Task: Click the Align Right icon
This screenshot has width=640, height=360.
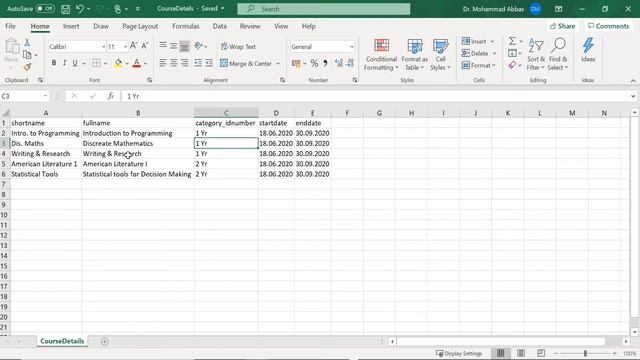Action: pyautogui.click(x=184, y=63)
